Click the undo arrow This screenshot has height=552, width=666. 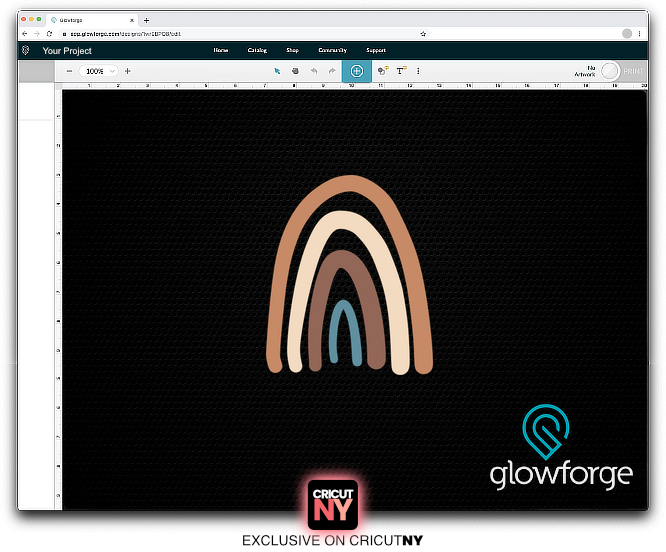(x=312, y=71)
